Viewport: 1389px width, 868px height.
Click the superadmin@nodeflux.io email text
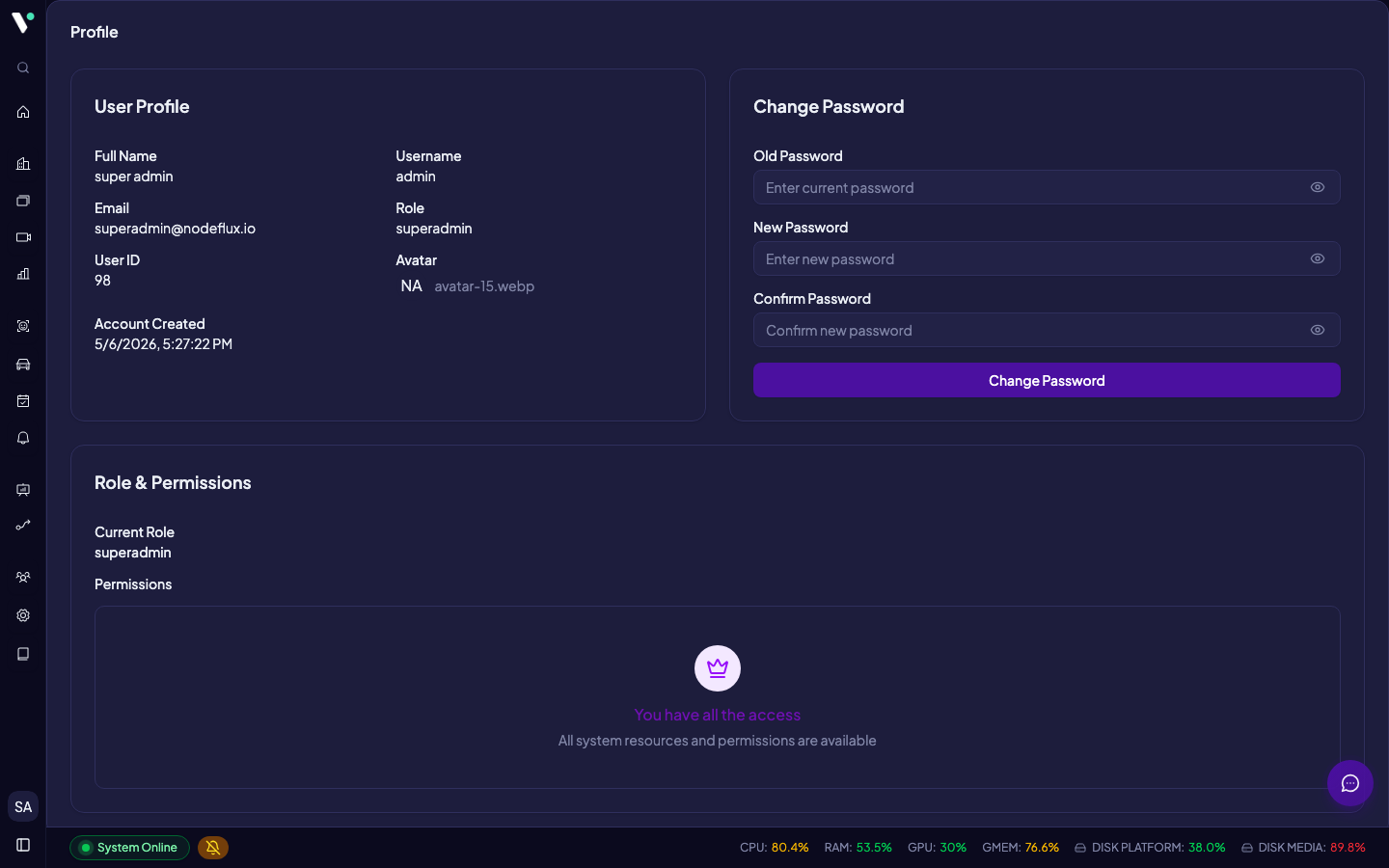tap(175, 229)
